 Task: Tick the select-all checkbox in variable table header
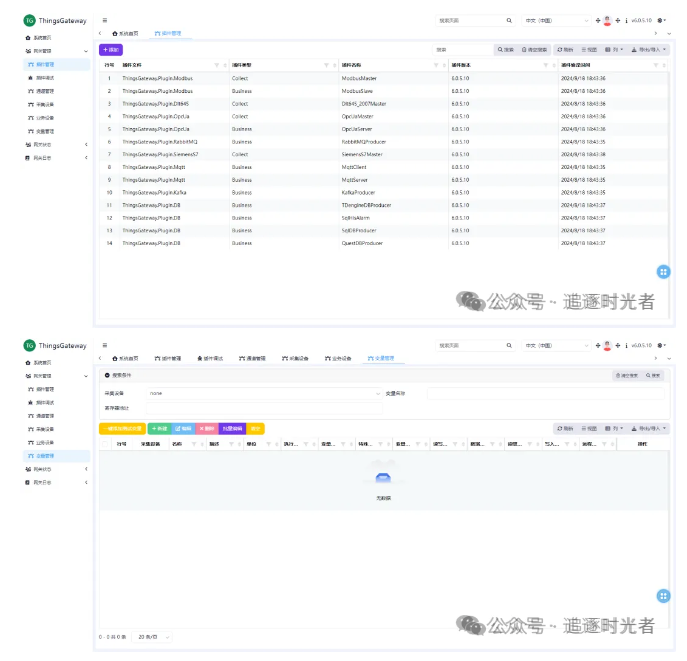click(x=105, y=444)
